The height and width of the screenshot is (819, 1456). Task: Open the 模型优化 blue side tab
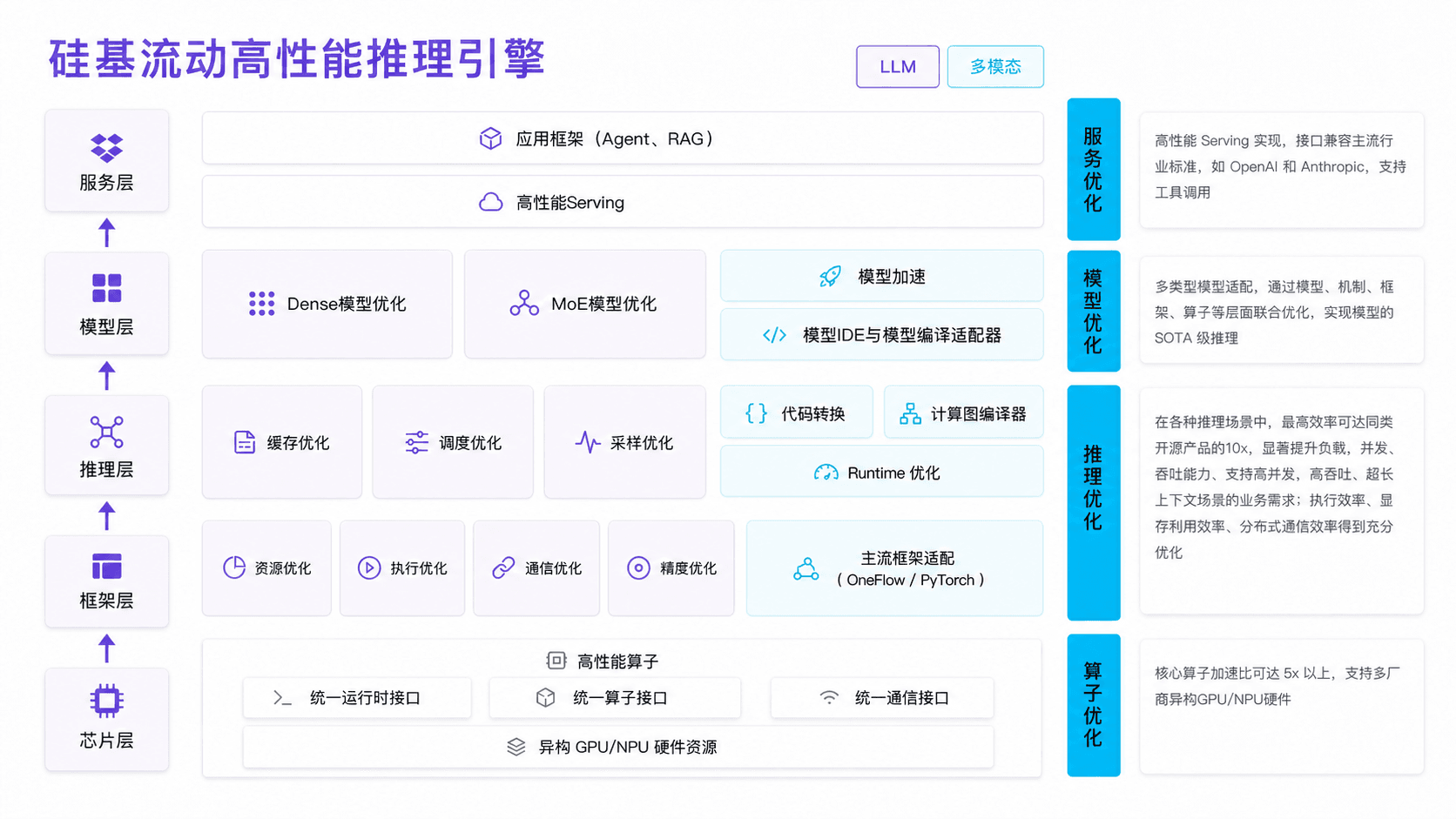tap(1094, 312)
